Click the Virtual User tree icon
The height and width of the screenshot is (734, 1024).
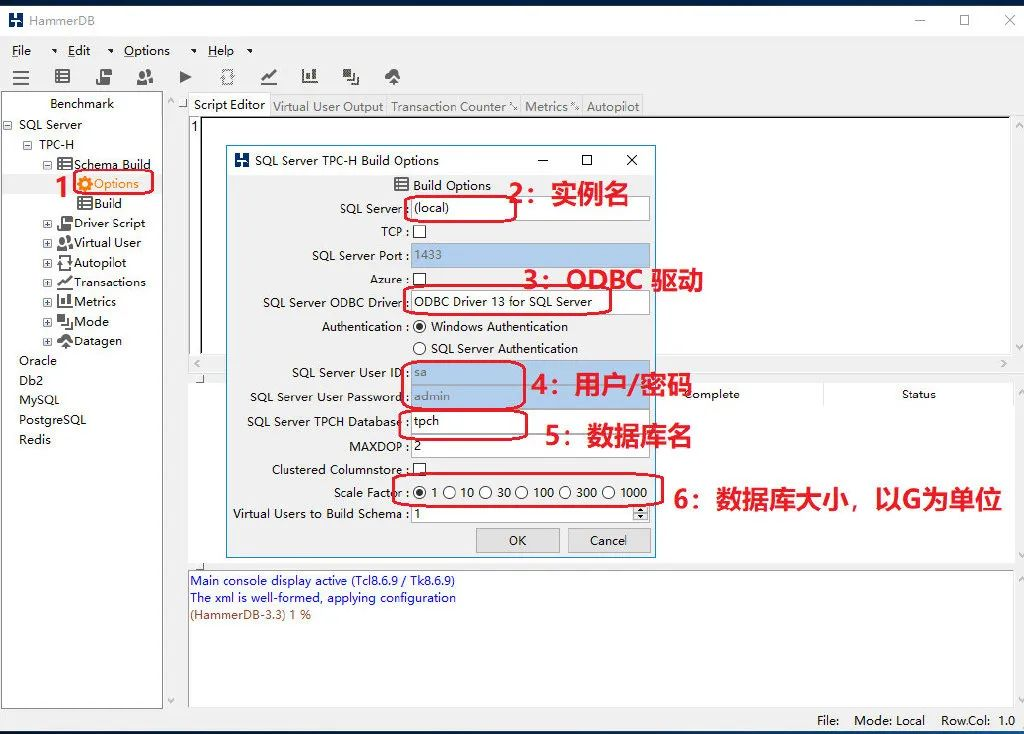pos(65,243)
